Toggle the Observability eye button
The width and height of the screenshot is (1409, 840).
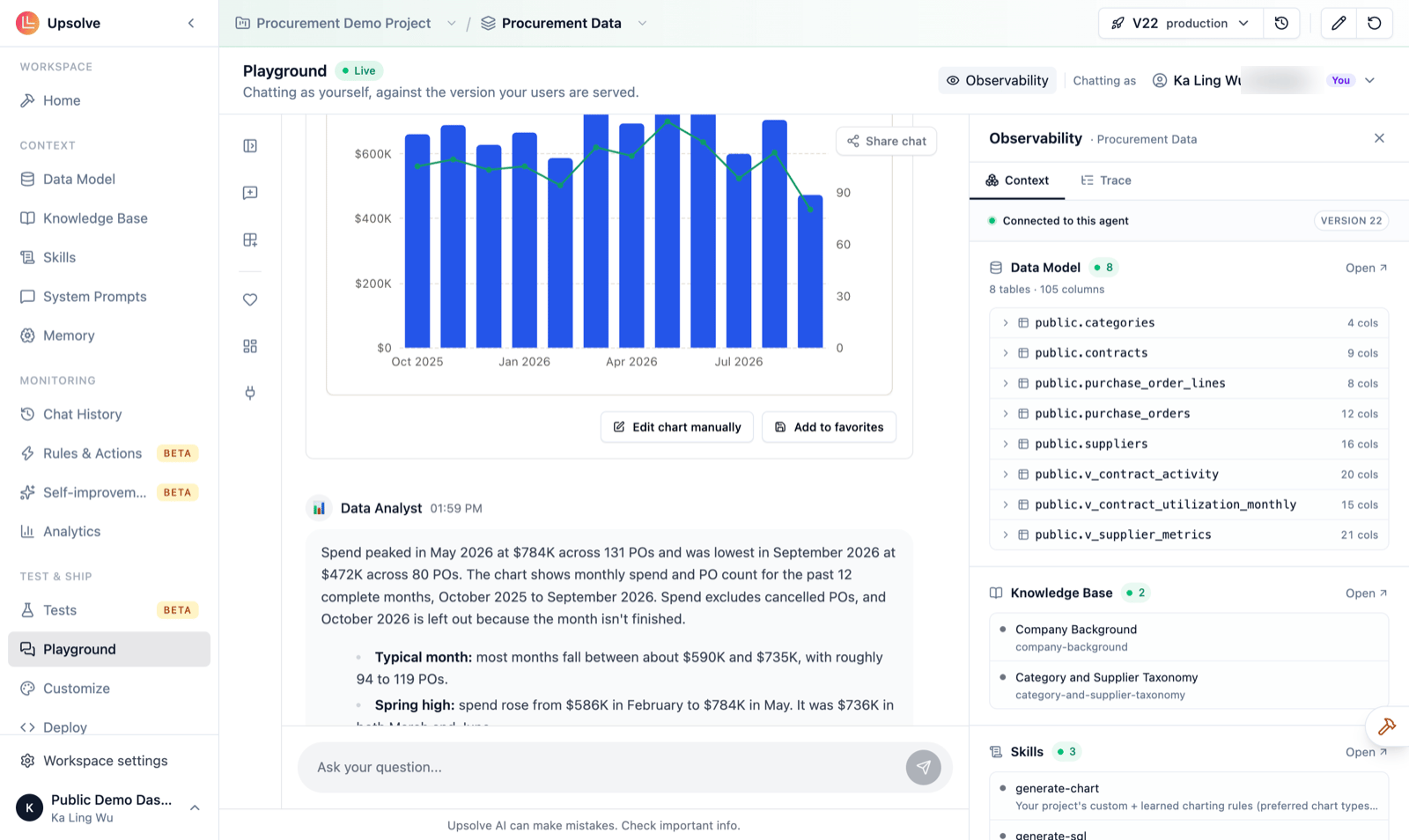pos(998,80)
